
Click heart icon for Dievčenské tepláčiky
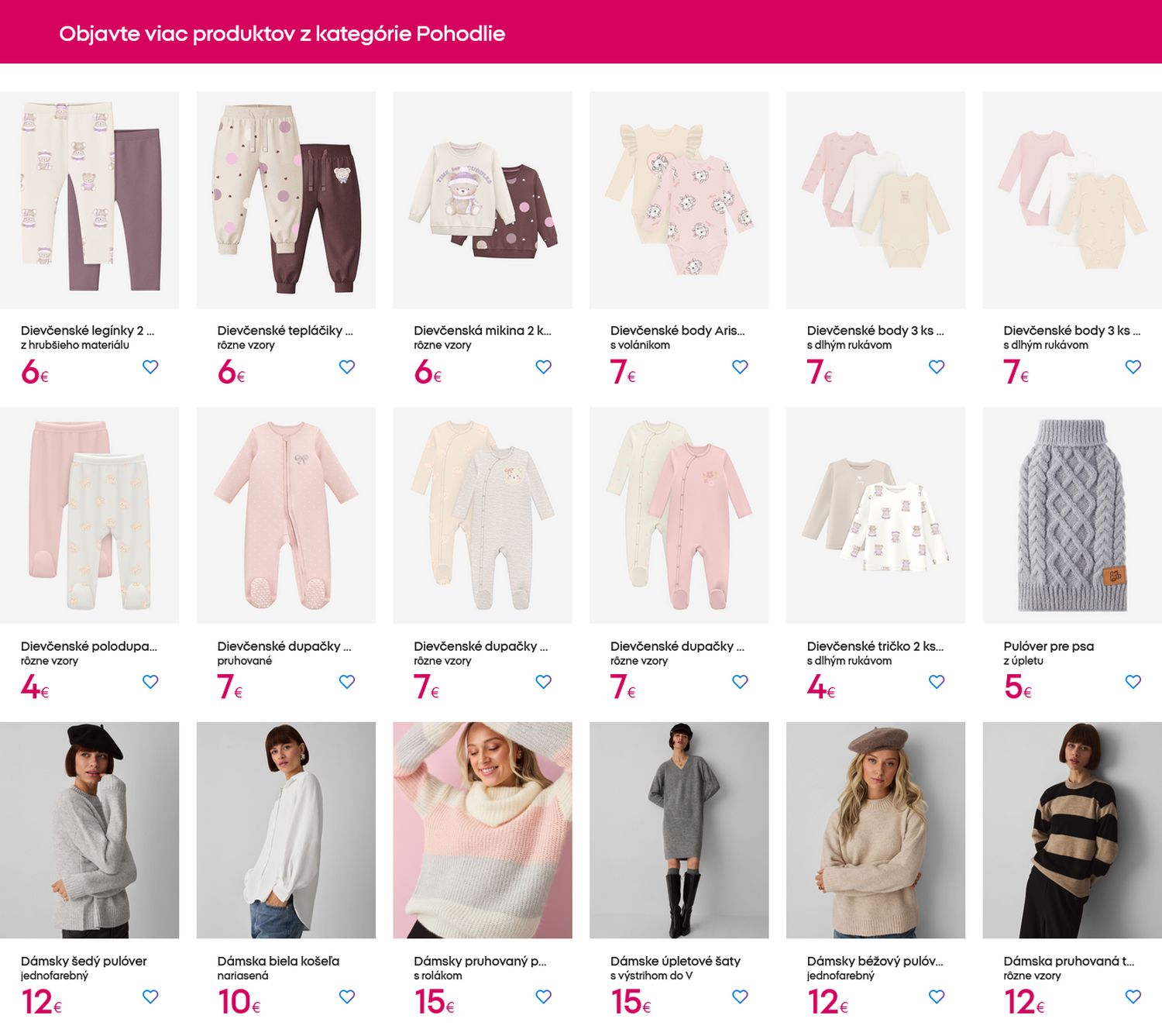(347, 367)
